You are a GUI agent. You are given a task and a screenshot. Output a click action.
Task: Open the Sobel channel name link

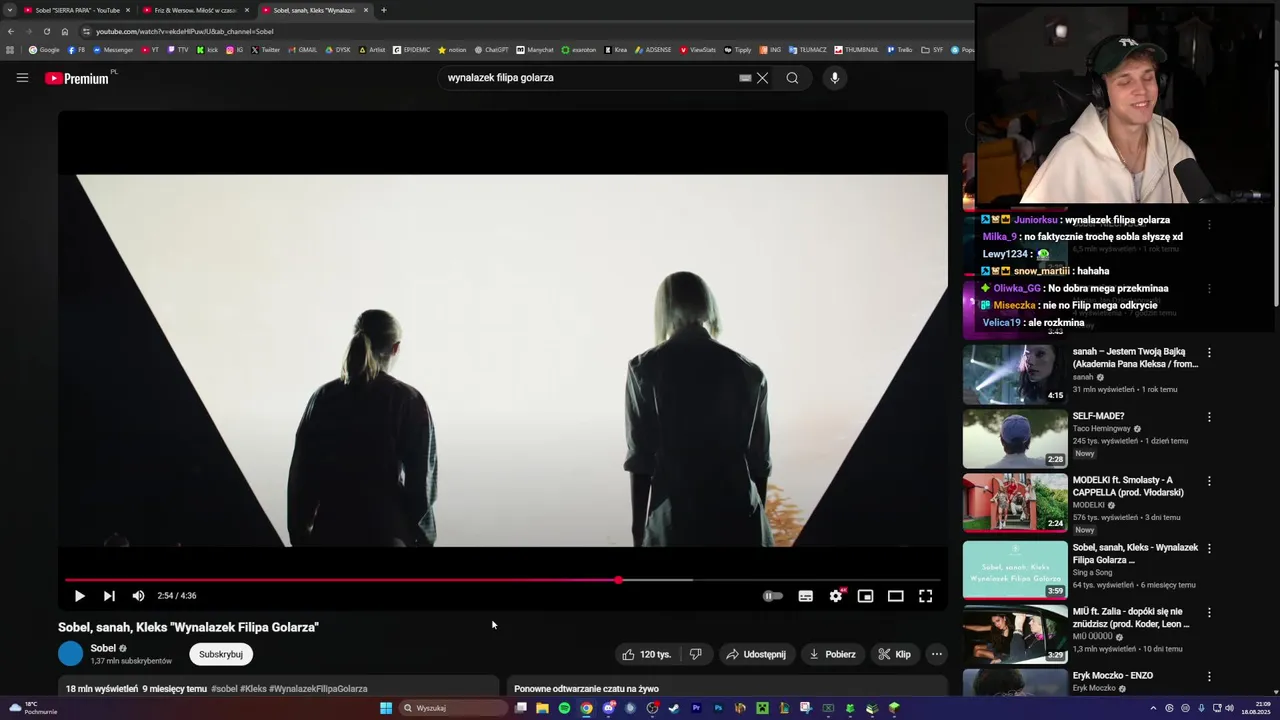[103, 648]
